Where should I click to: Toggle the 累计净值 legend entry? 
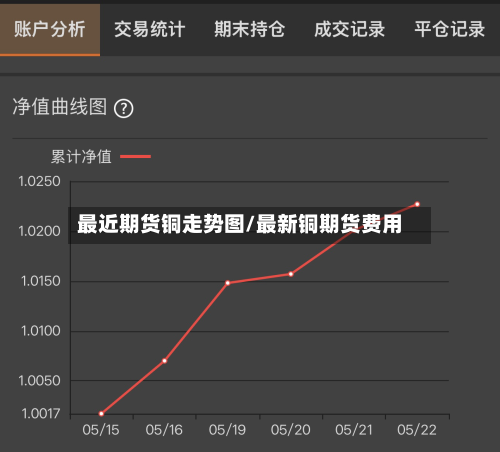[101, 156]
